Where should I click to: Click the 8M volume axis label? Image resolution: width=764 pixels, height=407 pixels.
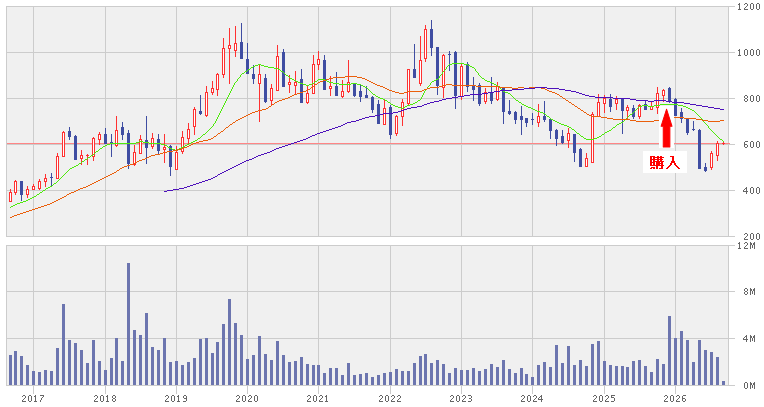click(x=750, y=292)
